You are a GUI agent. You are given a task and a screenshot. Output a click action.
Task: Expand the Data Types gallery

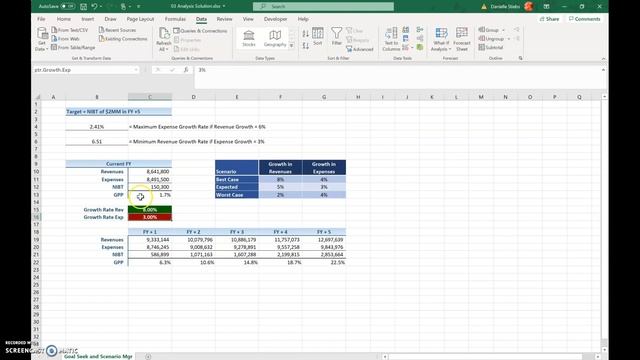(x=291, y=46)
